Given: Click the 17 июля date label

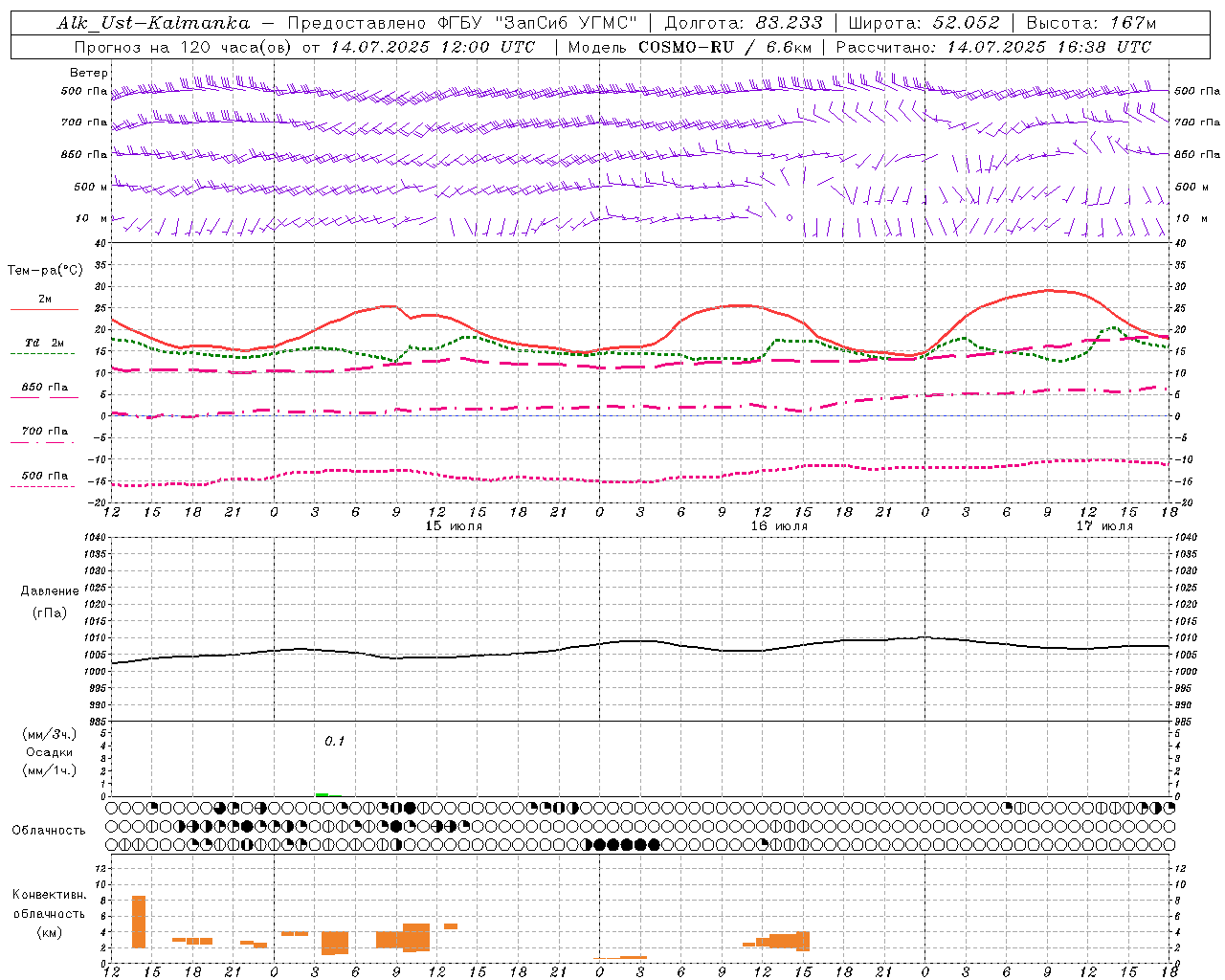Looking at the screenshot, I should (x=1104, y=526).
